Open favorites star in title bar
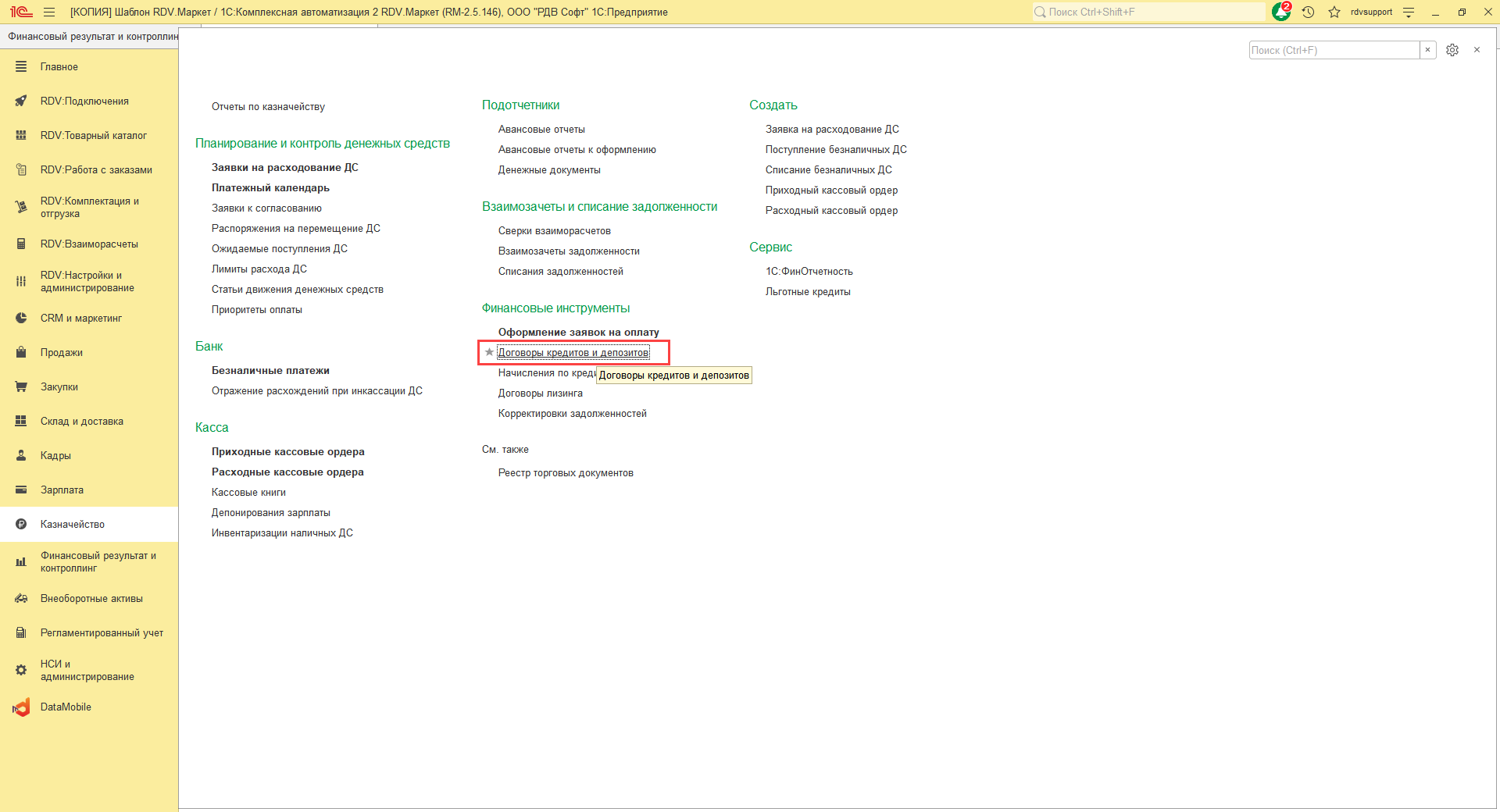 1334,12
